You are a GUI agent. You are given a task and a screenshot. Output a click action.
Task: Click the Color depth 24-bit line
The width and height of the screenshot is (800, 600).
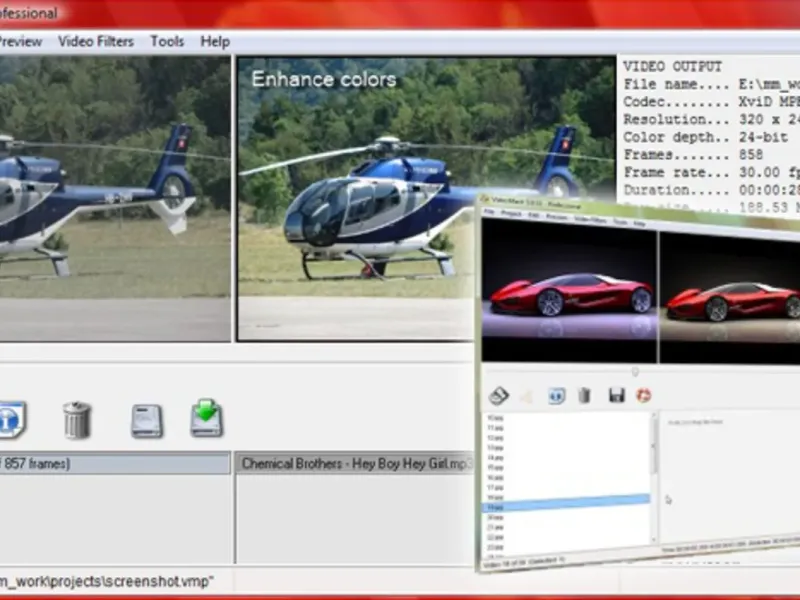pyautogui.click(x=706, y=137)
